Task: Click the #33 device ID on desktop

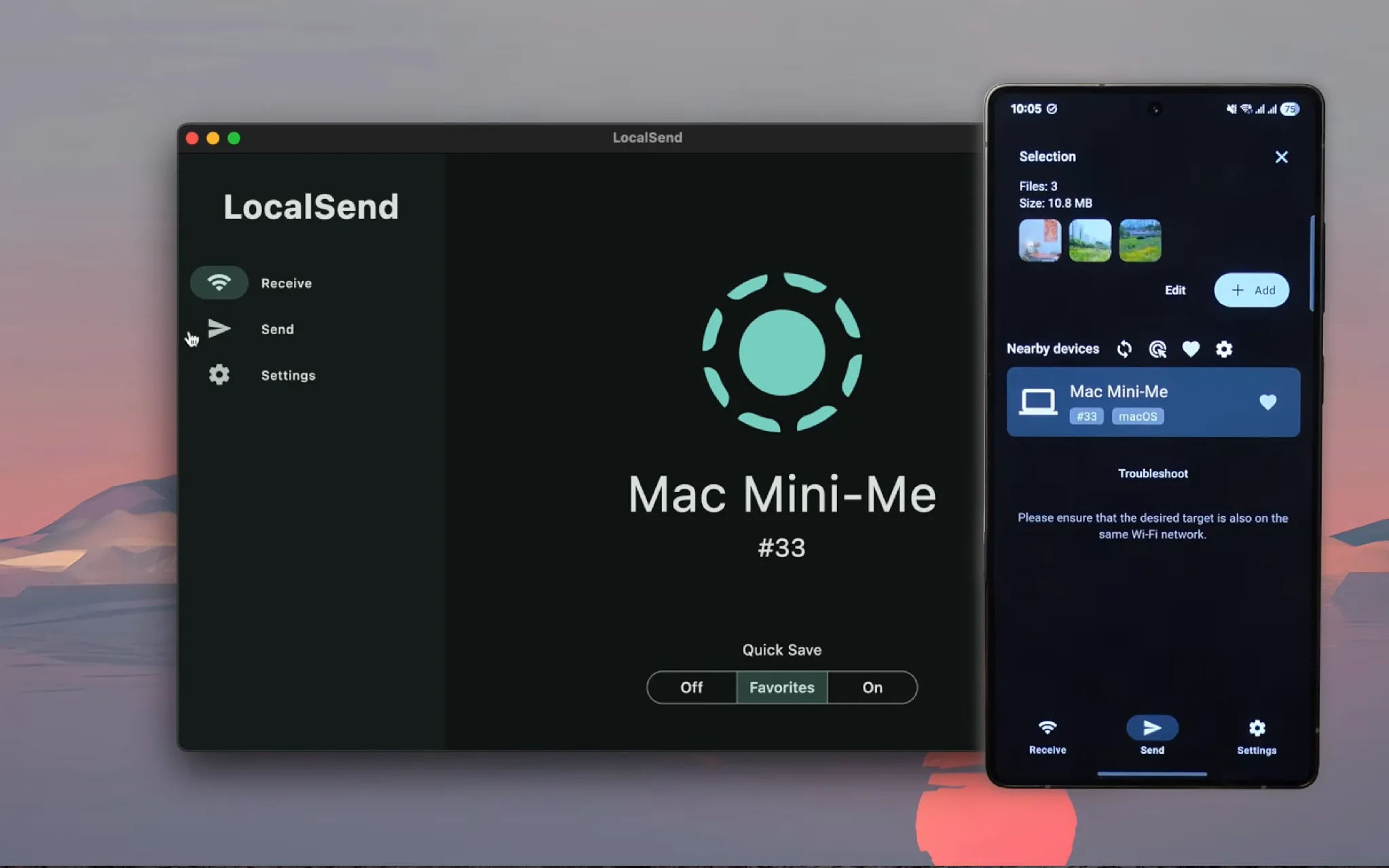Action: (x=781, y=548)
